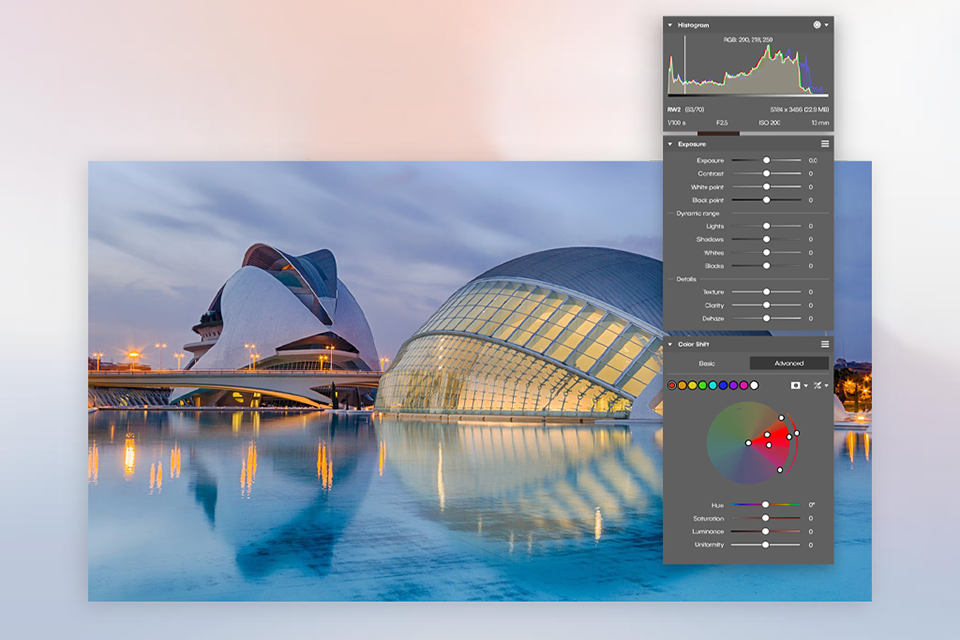Select the green color swatch
The height and width of the screenshot is (640, 960).
point(703,385)
